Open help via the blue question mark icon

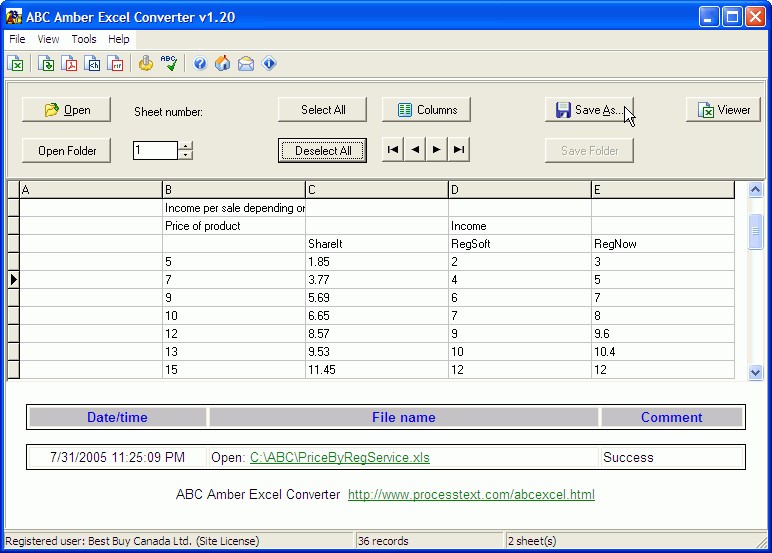(x=200, y=64)
